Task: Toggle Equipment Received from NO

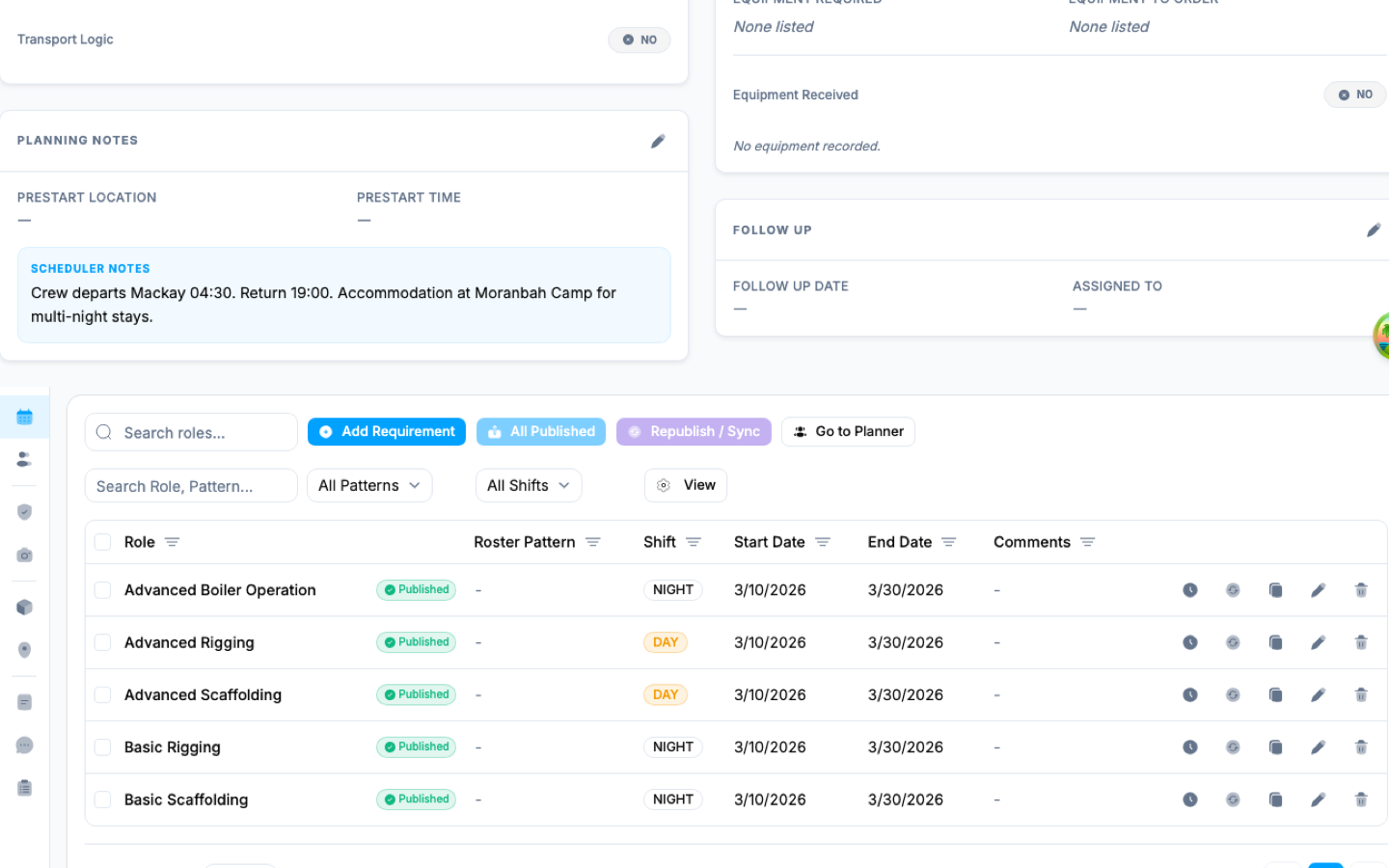Action: [1354, 95]
